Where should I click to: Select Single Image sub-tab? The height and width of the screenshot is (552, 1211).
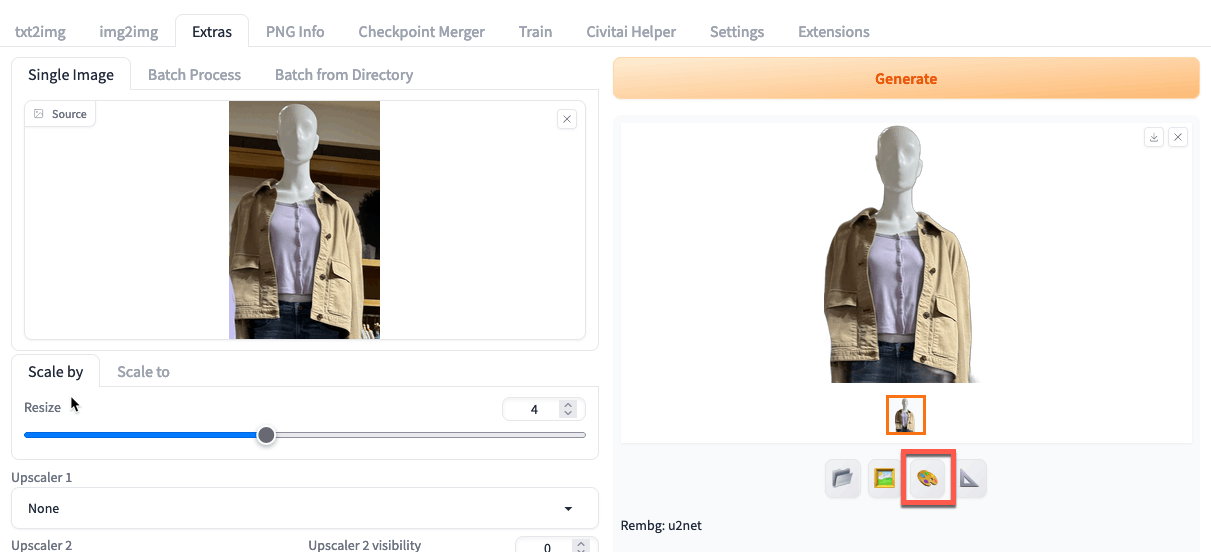71,74
